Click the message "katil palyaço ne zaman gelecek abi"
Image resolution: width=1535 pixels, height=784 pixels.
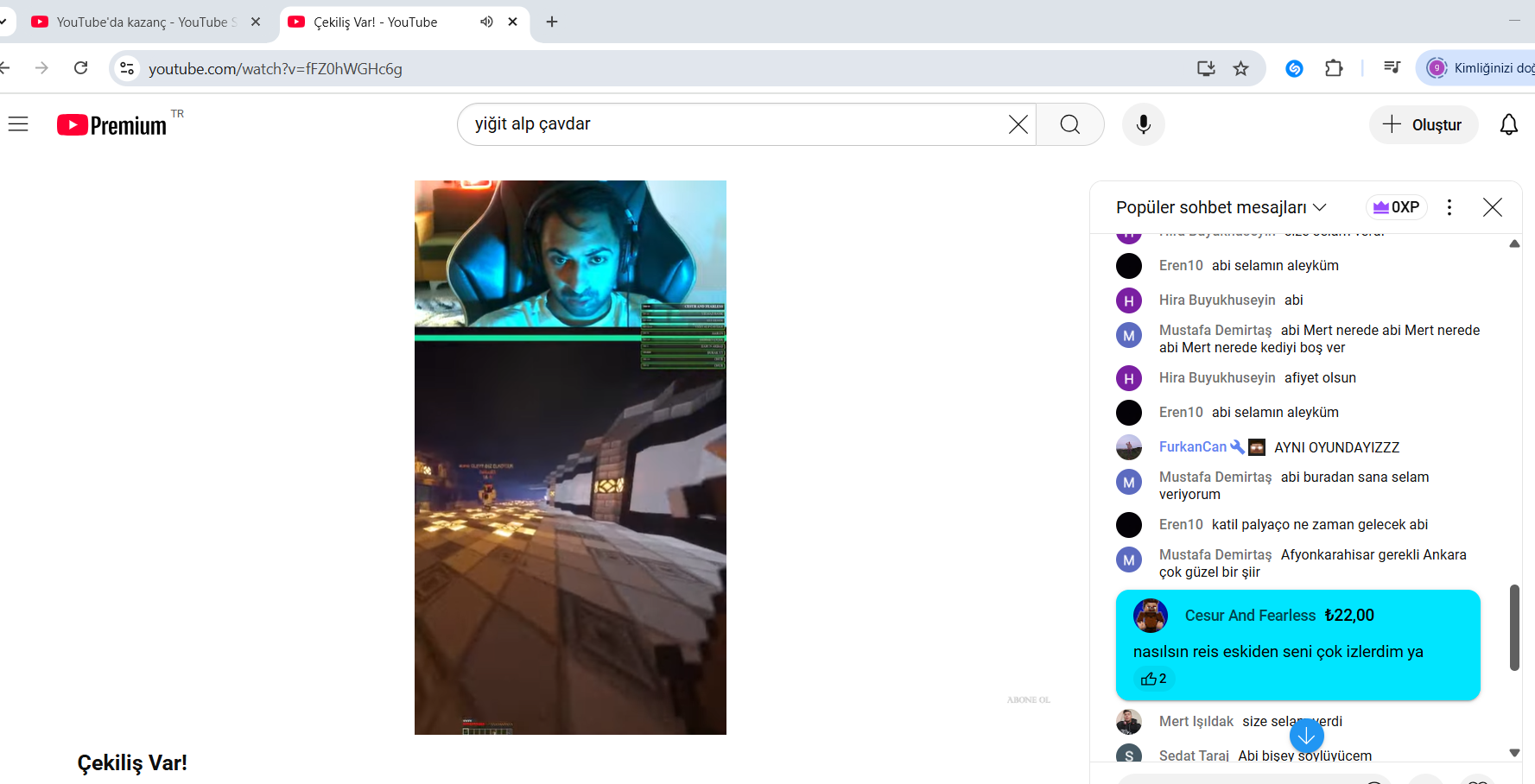(x=1320, y=525)
